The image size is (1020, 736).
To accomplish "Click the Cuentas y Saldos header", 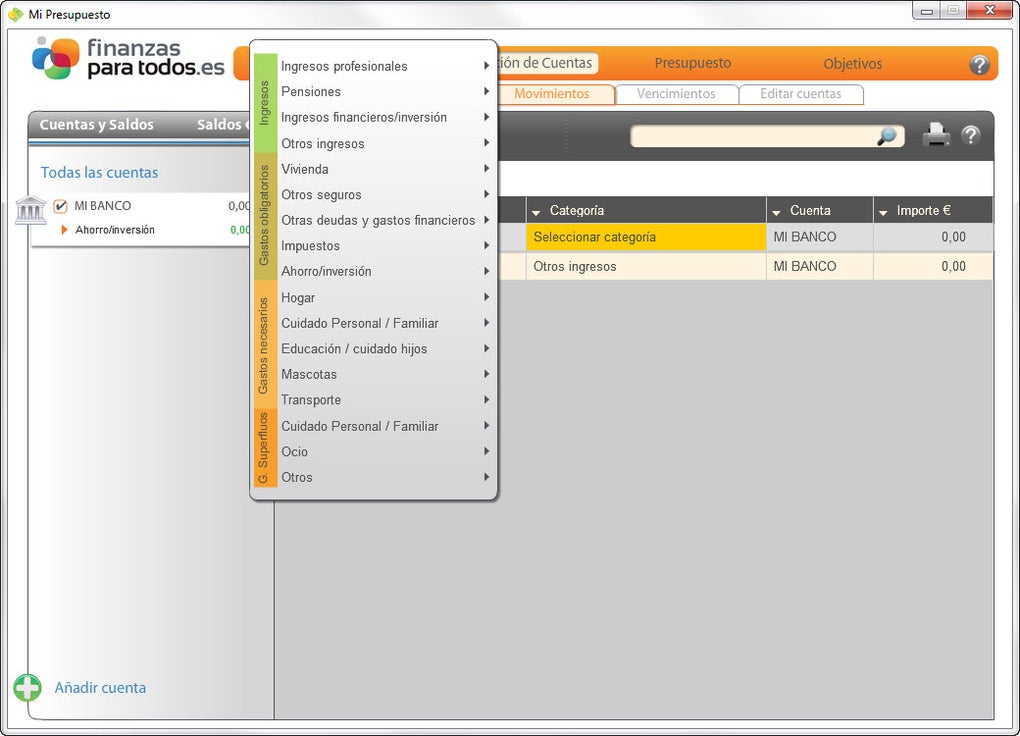I will point(96,124).
